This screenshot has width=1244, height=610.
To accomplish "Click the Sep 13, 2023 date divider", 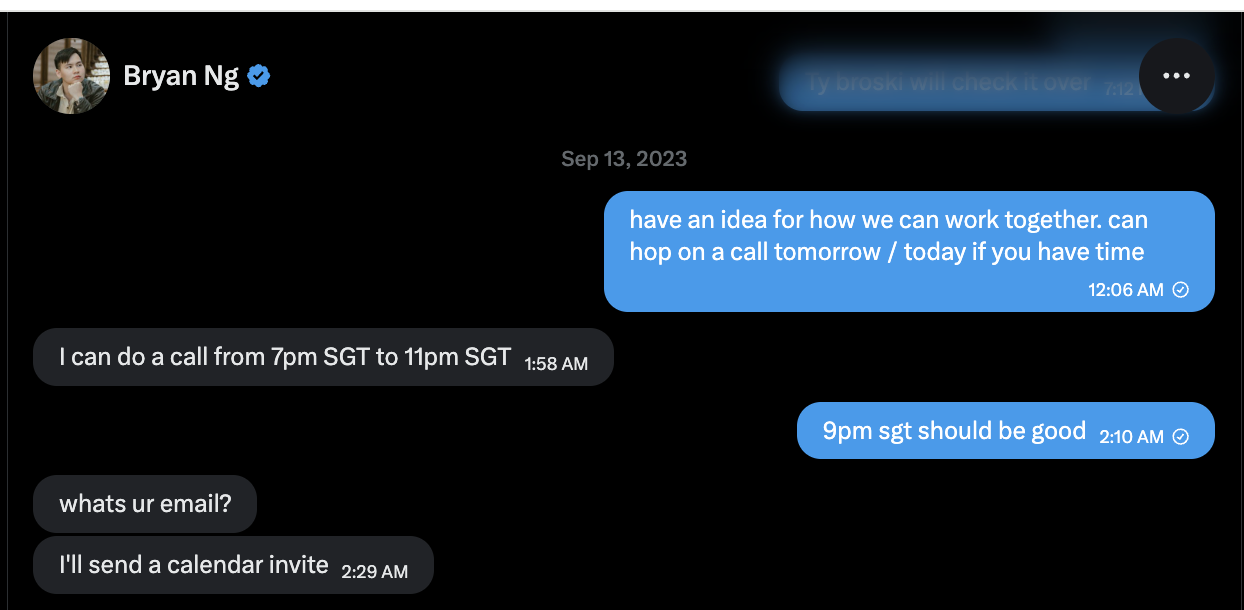I will click(x=622, y=158).
